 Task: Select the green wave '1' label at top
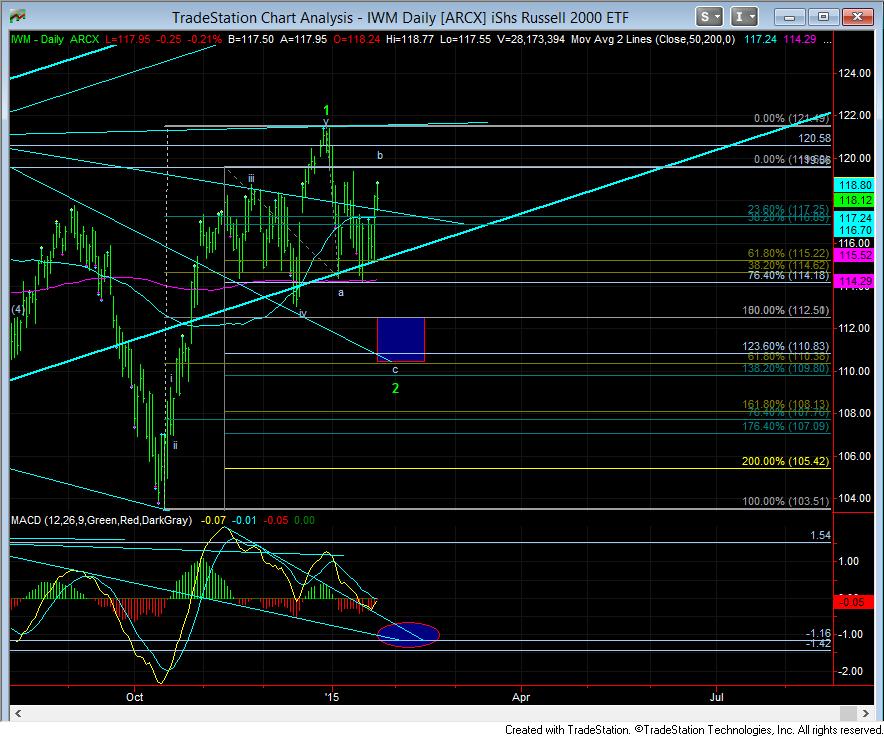coord(326,111)
